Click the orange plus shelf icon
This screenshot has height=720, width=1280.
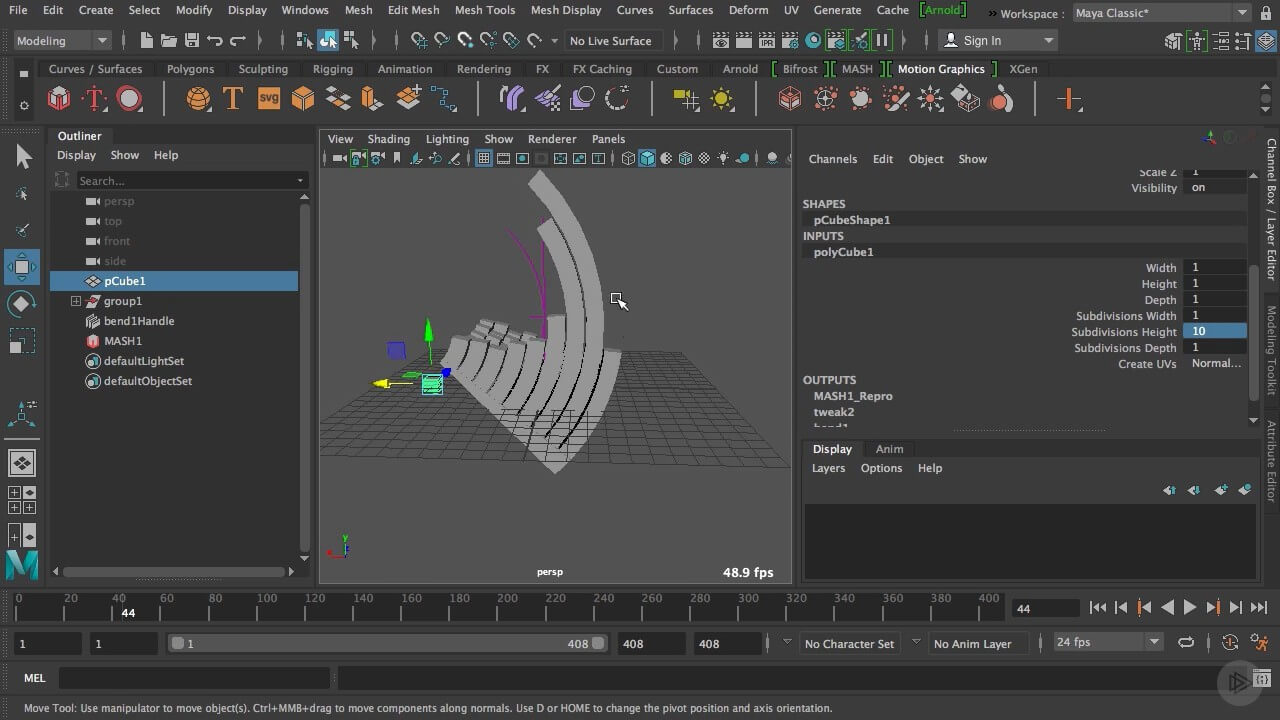tap(1069, 99)
